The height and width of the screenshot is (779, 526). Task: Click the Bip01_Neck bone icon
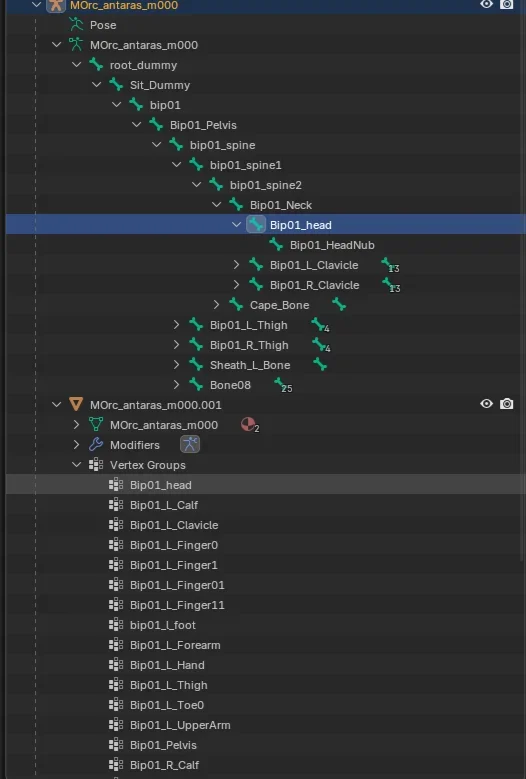pos(236,205)
